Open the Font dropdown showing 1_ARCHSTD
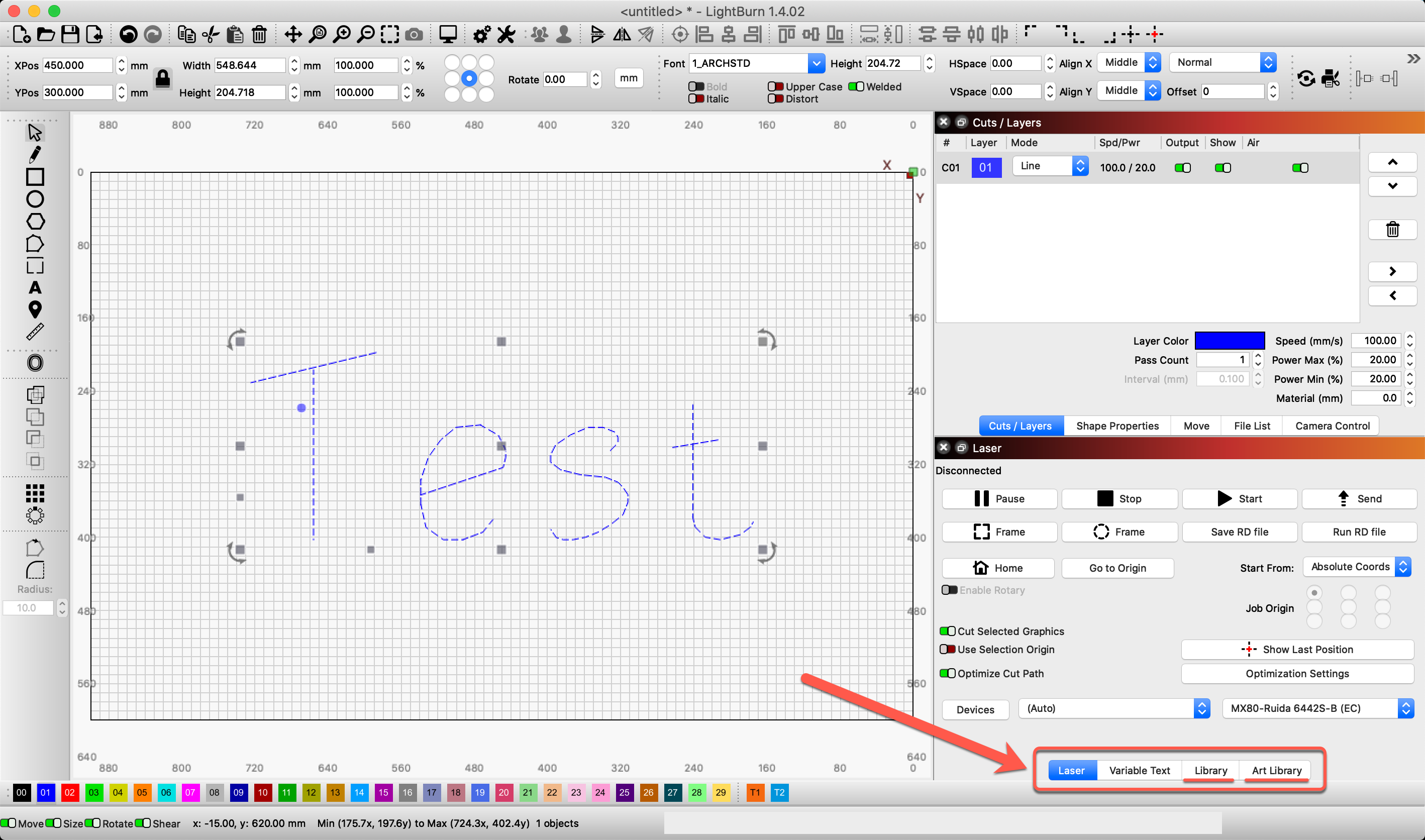 click(x=756, y=63)
